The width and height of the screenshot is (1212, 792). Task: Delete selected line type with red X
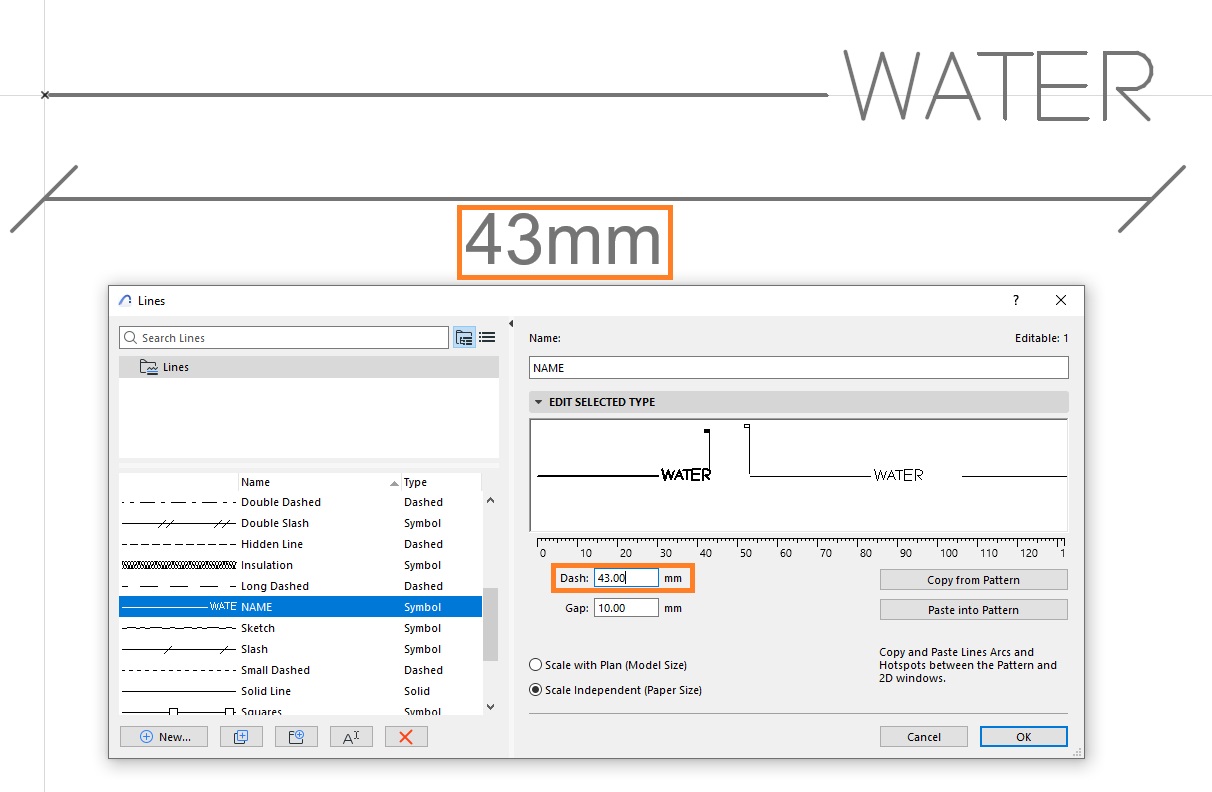pyautogui.click(x=406, y=737)
